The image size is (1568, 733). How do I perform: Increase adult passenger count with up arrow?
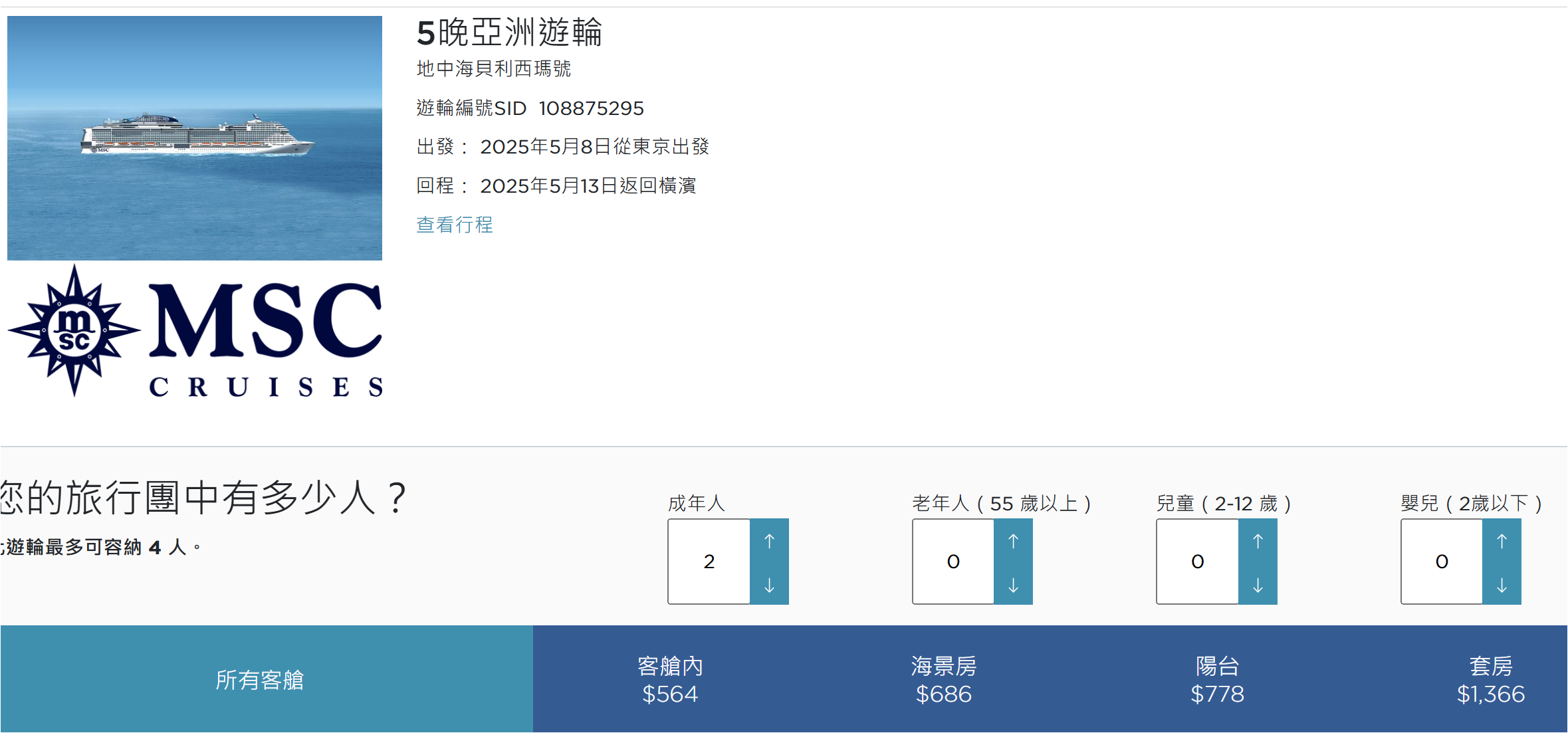click(769, 541)
